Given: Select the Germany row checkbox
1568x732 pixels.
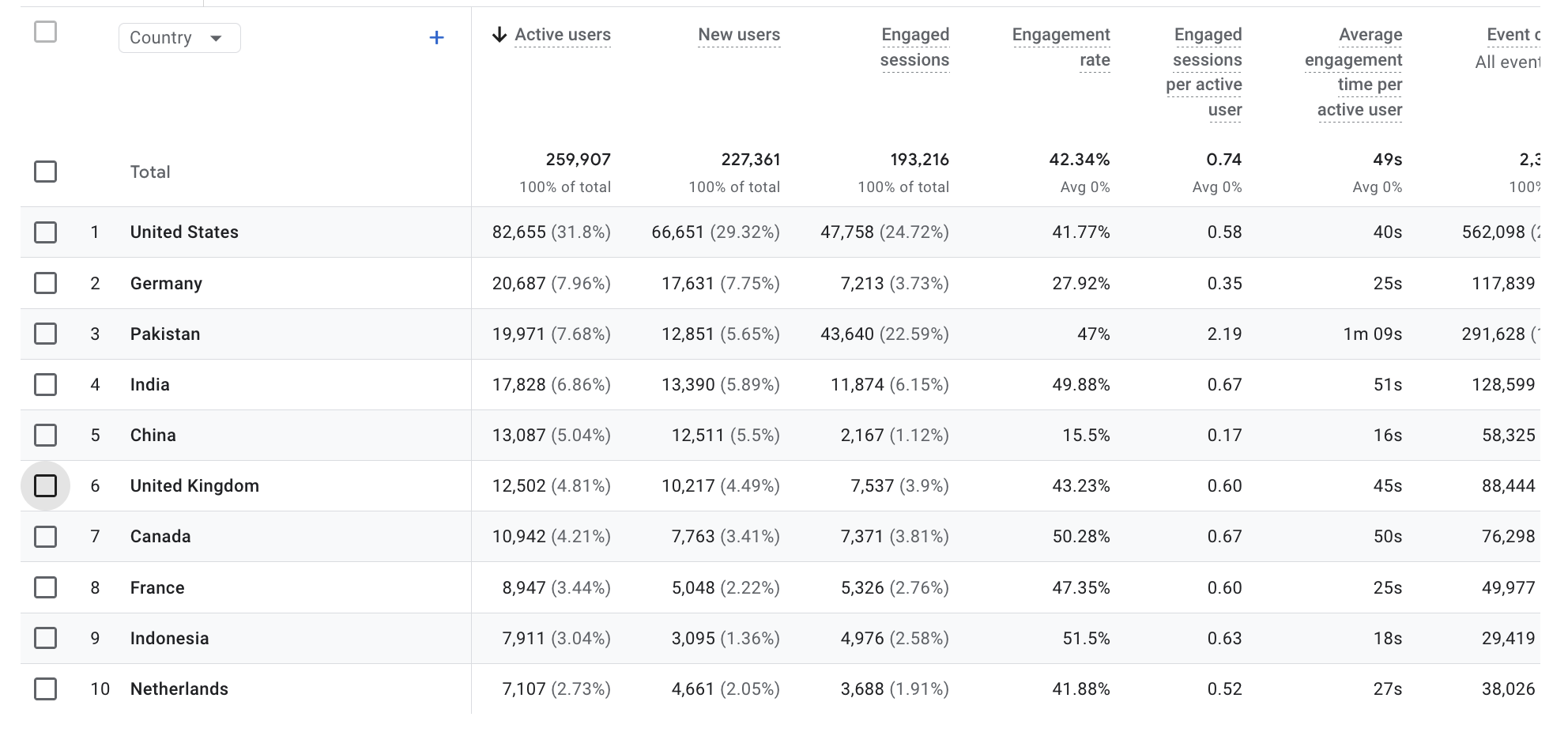Looking at the screenshot, I should tap(45, 283).
